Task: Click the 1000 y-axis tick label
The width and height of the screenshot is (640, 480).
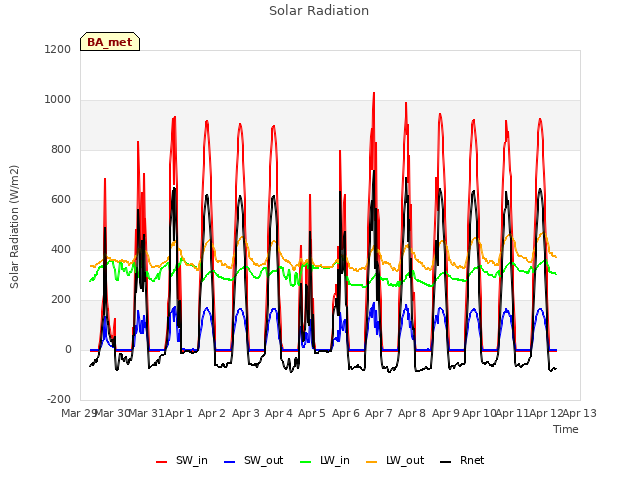Action: point(58,100)
